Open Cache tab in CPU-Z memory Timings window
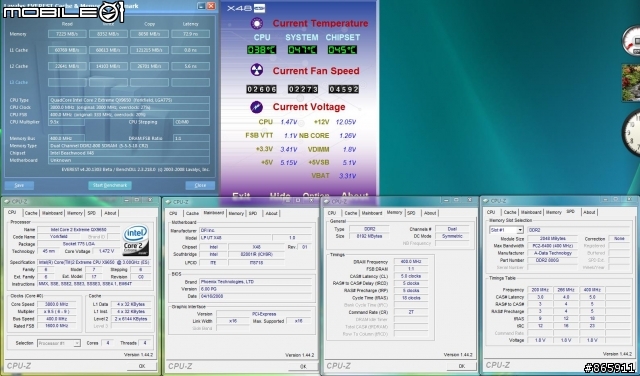 351,213
